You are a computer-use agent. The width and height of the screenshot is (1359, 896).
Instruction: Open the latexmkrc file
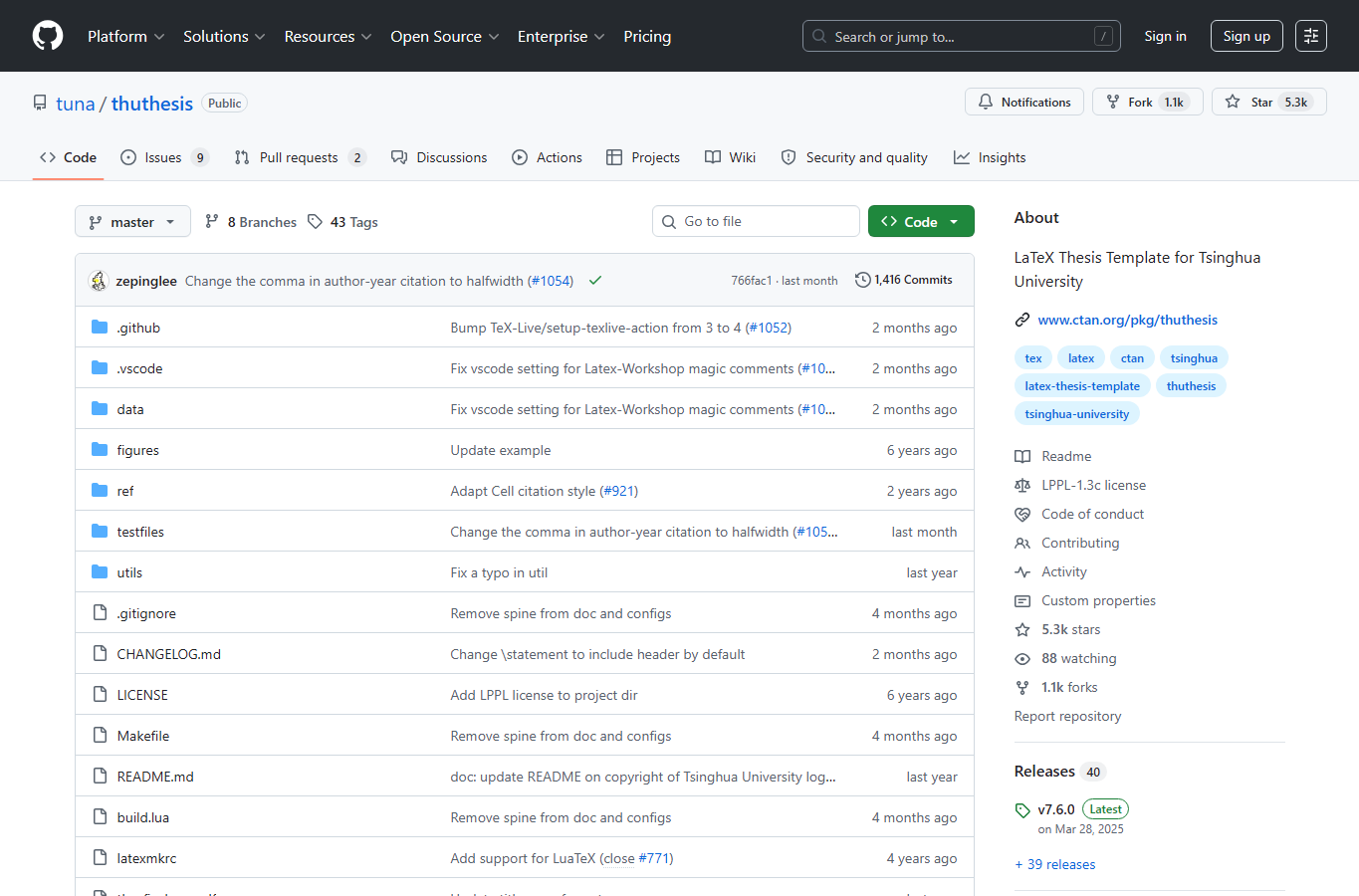click(x=146, y=858)
